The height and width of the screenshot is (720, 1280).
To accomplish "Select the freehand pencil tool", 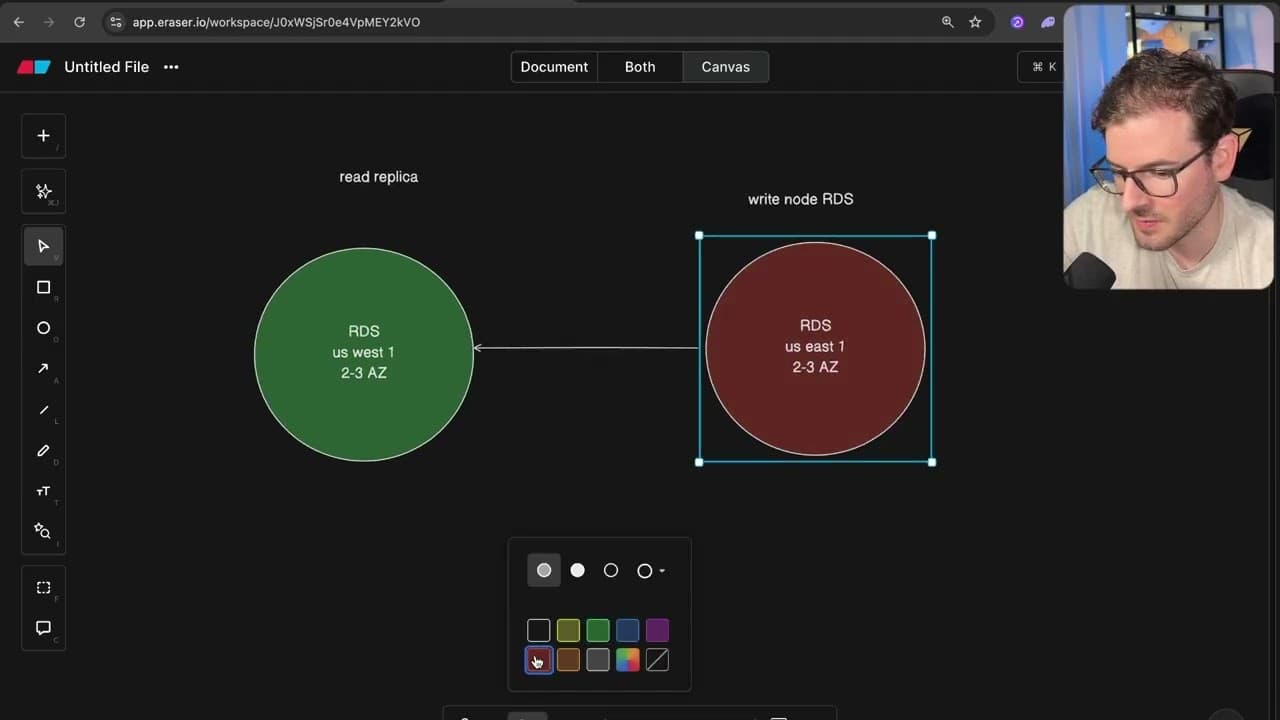I will click(43, 450).
